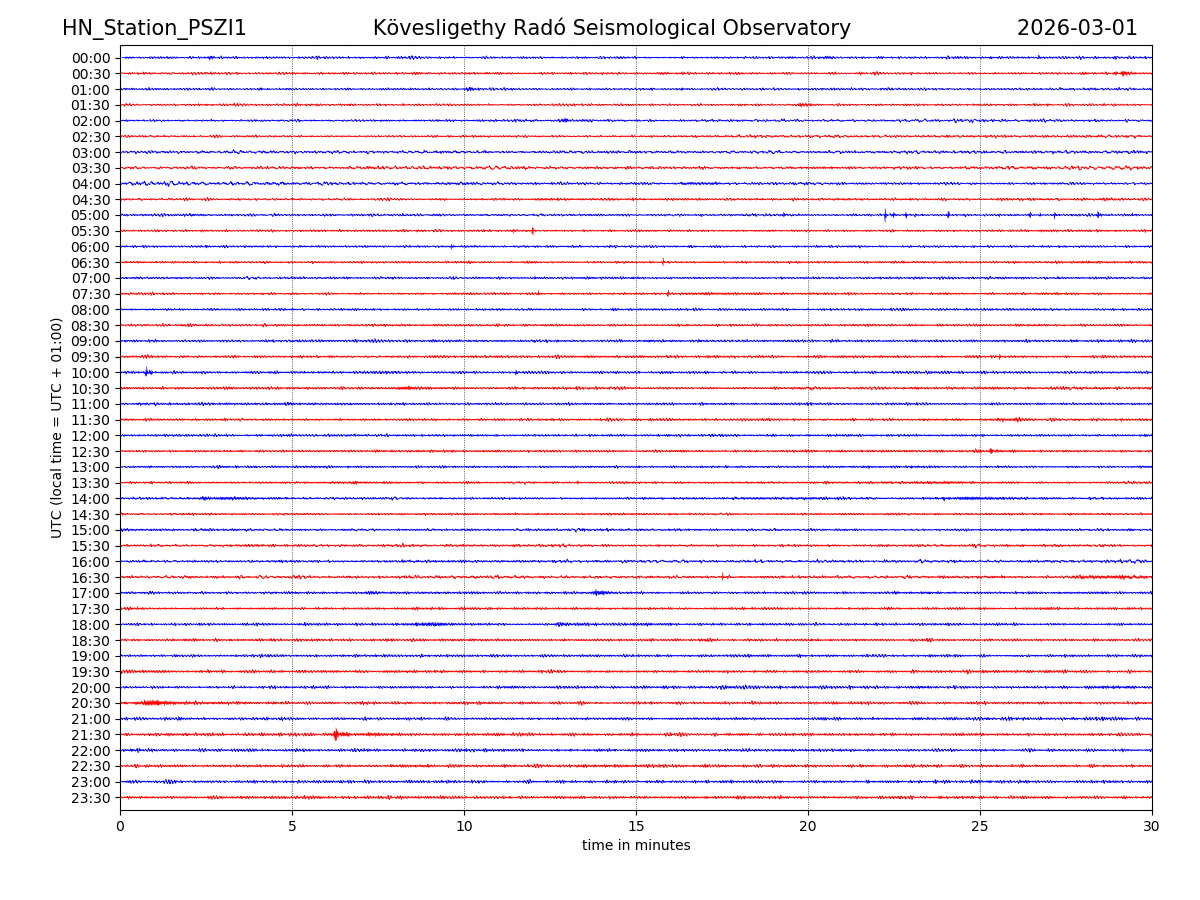Click the "time in minutes" axis label

(x=636, y=846)
